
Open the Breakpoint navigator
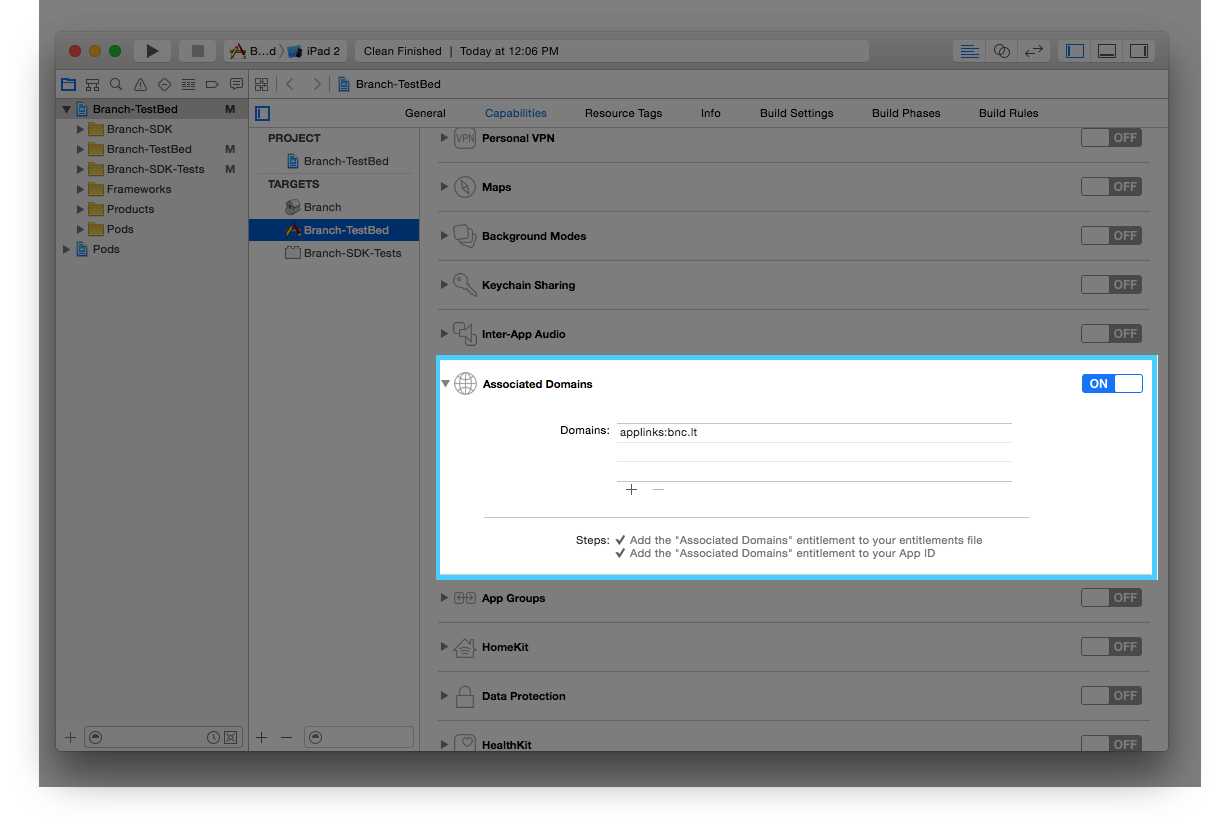212,84
